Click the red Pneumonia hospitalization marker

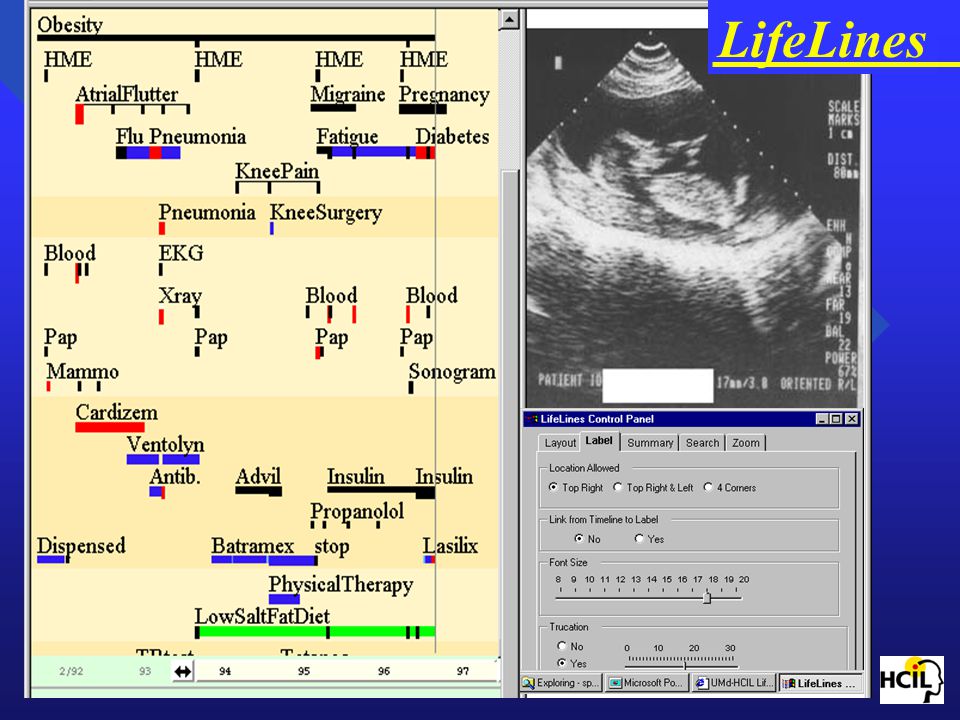pyautogui.click(x=162, y=228)
